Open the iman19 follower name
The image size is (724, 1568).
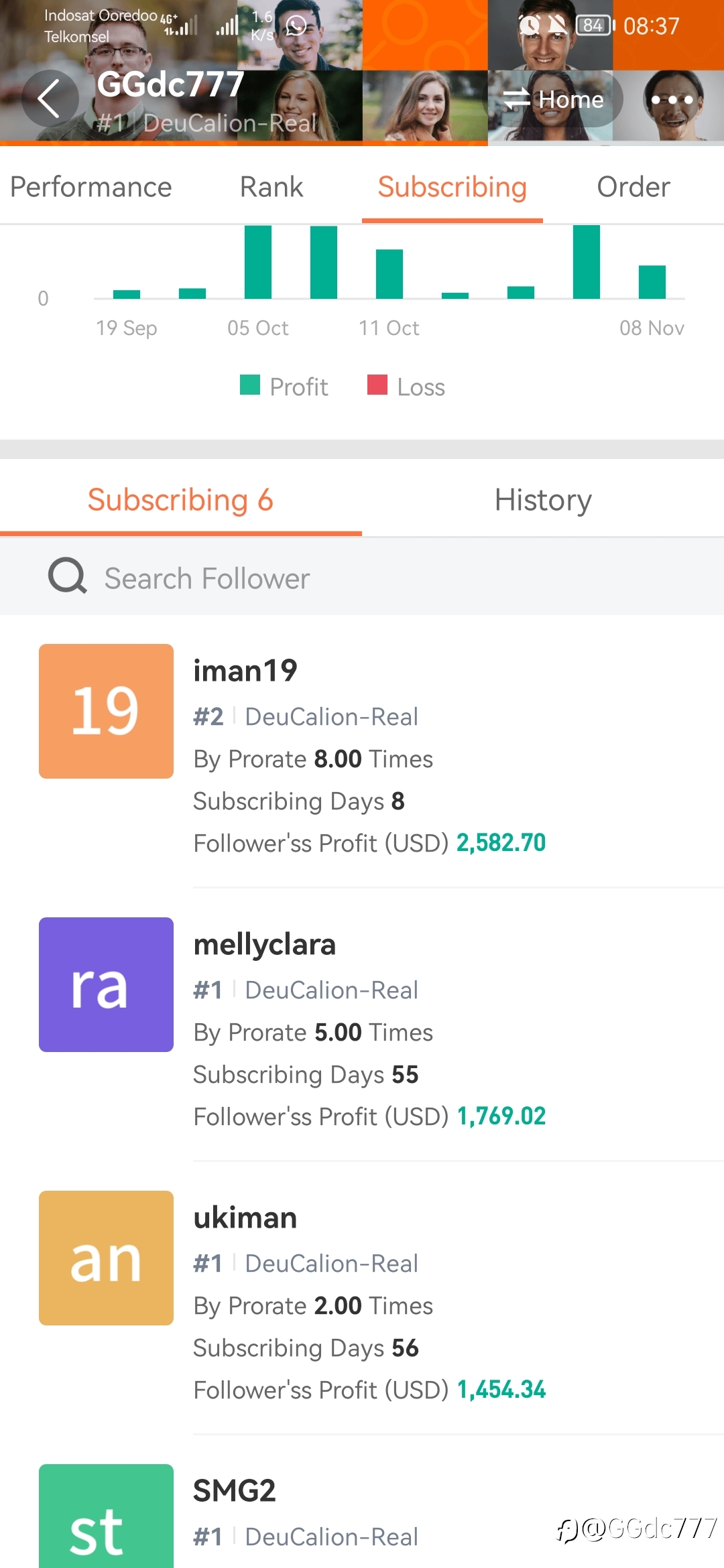[x=245, y=671]
